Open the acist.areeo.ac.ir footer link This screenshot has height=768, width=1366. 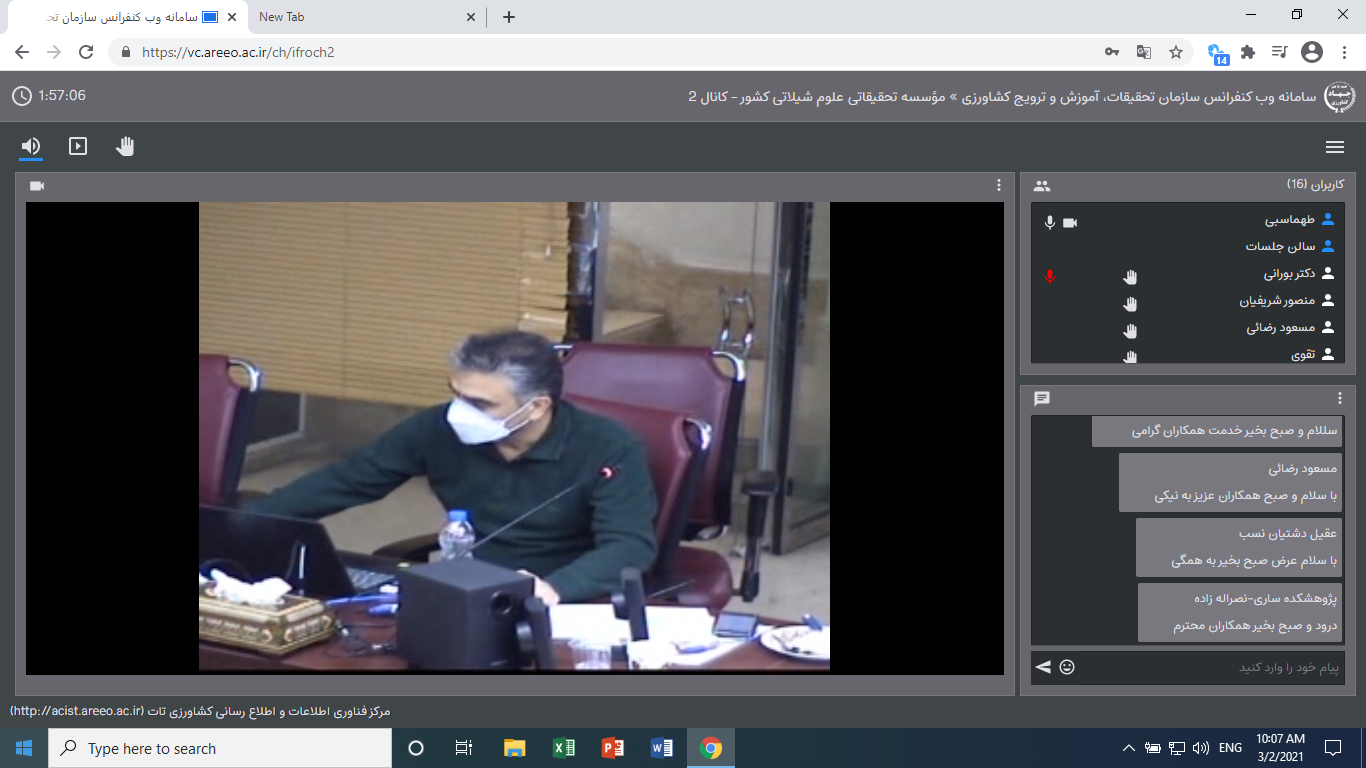(x=78, y=711)
